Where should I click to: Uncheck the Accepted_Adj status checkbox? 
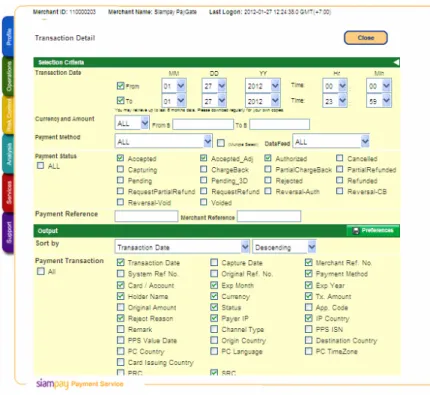click(x=203, y=158)
